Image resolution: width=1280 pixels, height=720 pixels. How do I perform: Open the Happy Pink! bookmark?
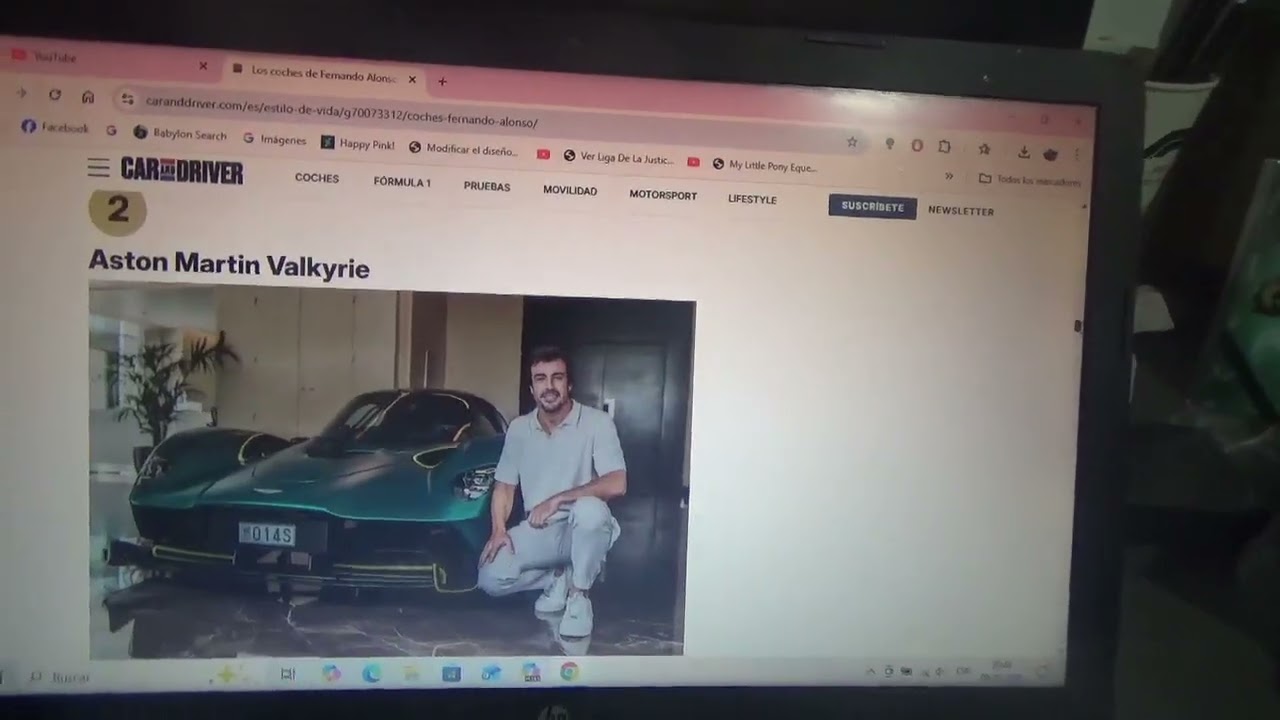pyautogui.click(x=358, y=144)
